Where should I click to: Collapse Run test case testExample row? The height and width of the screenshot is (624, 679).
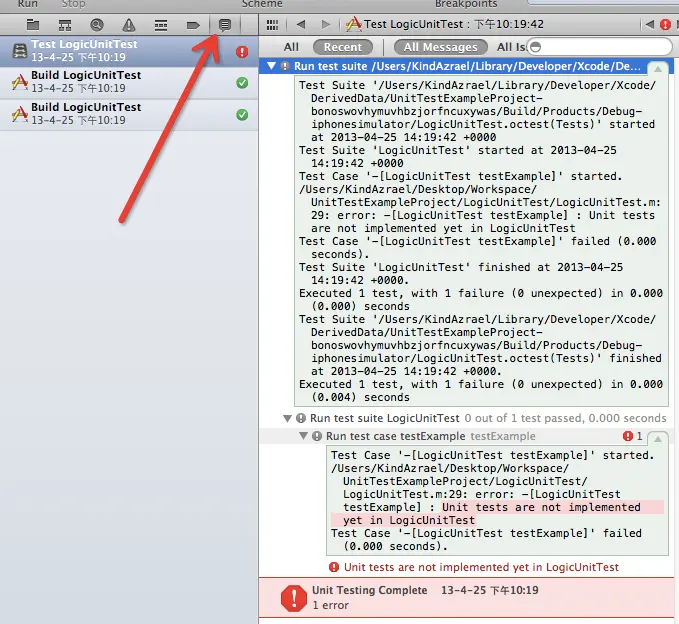coord(304,436)
